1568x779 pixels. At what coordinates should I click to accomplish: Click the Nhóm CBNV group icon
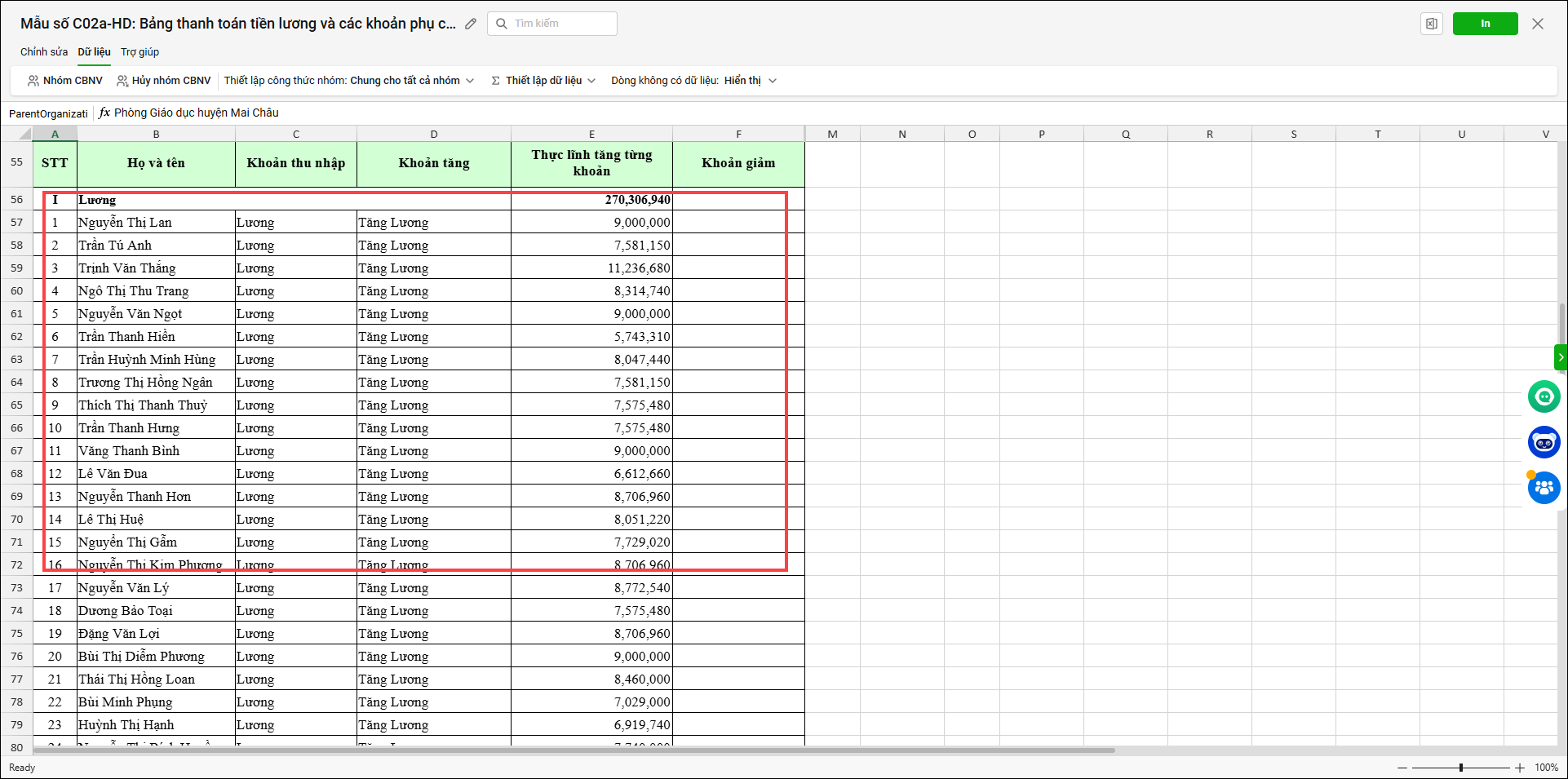tap(33, 81)
